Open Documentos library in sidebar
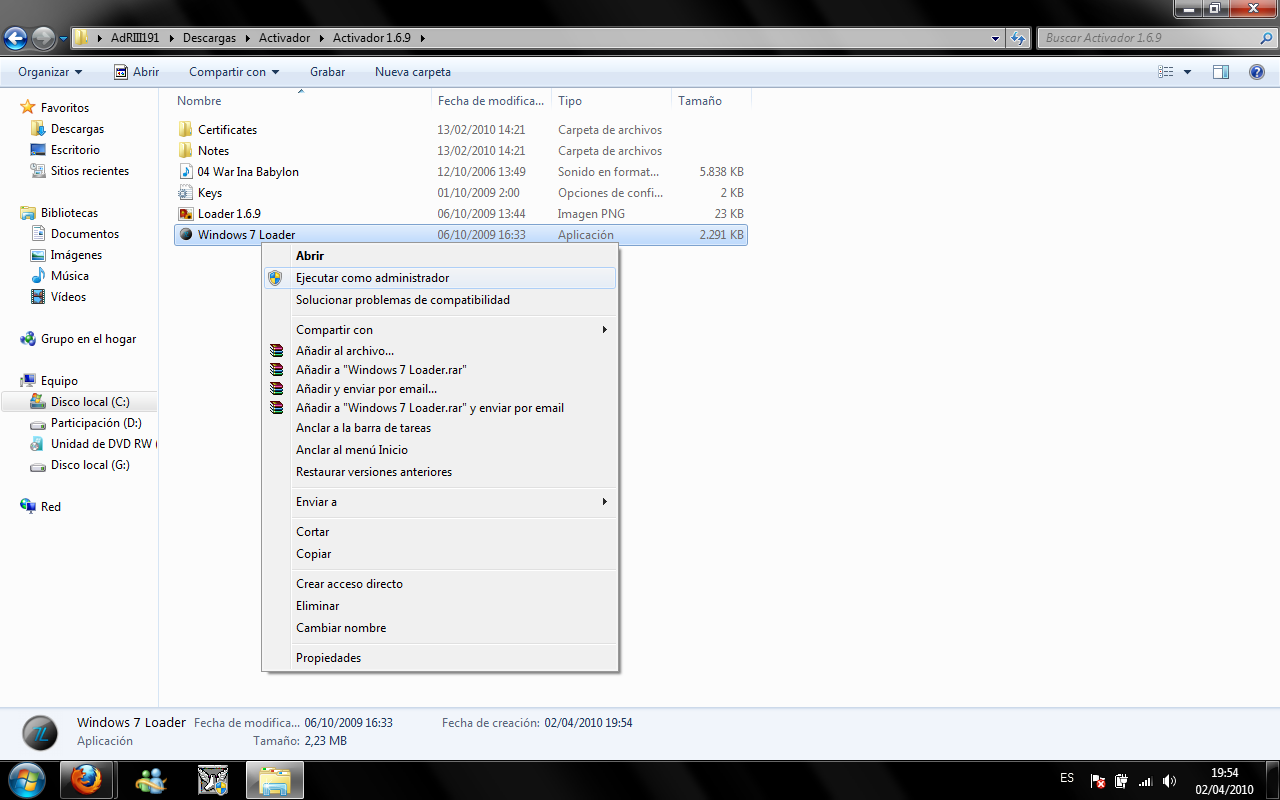The height and width of the screenshot is (800, 1280). pos(85,234)
